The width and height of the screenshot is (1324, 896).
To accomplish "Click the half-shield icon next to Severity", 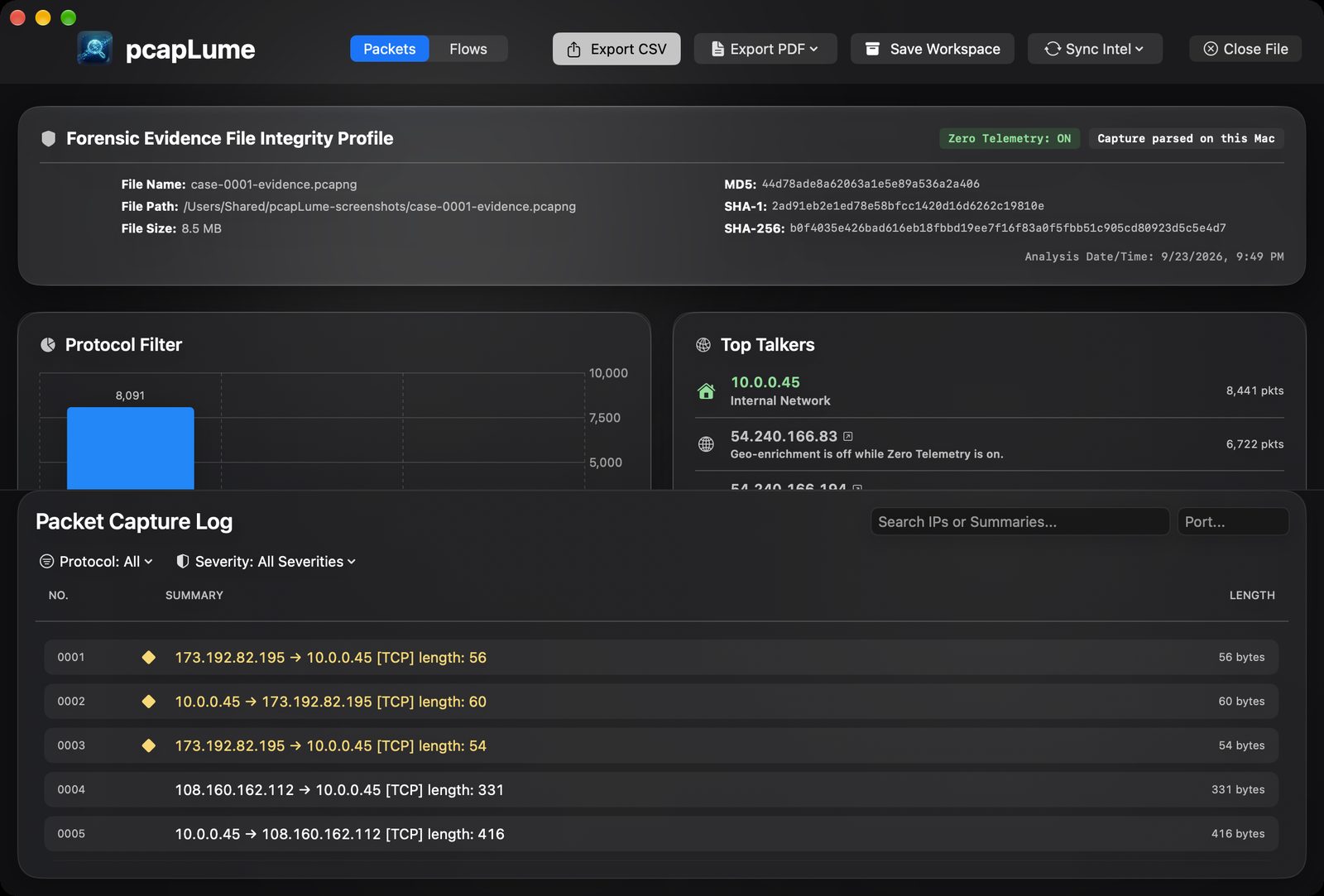I will pyautogui.click(x=183, y=562).
